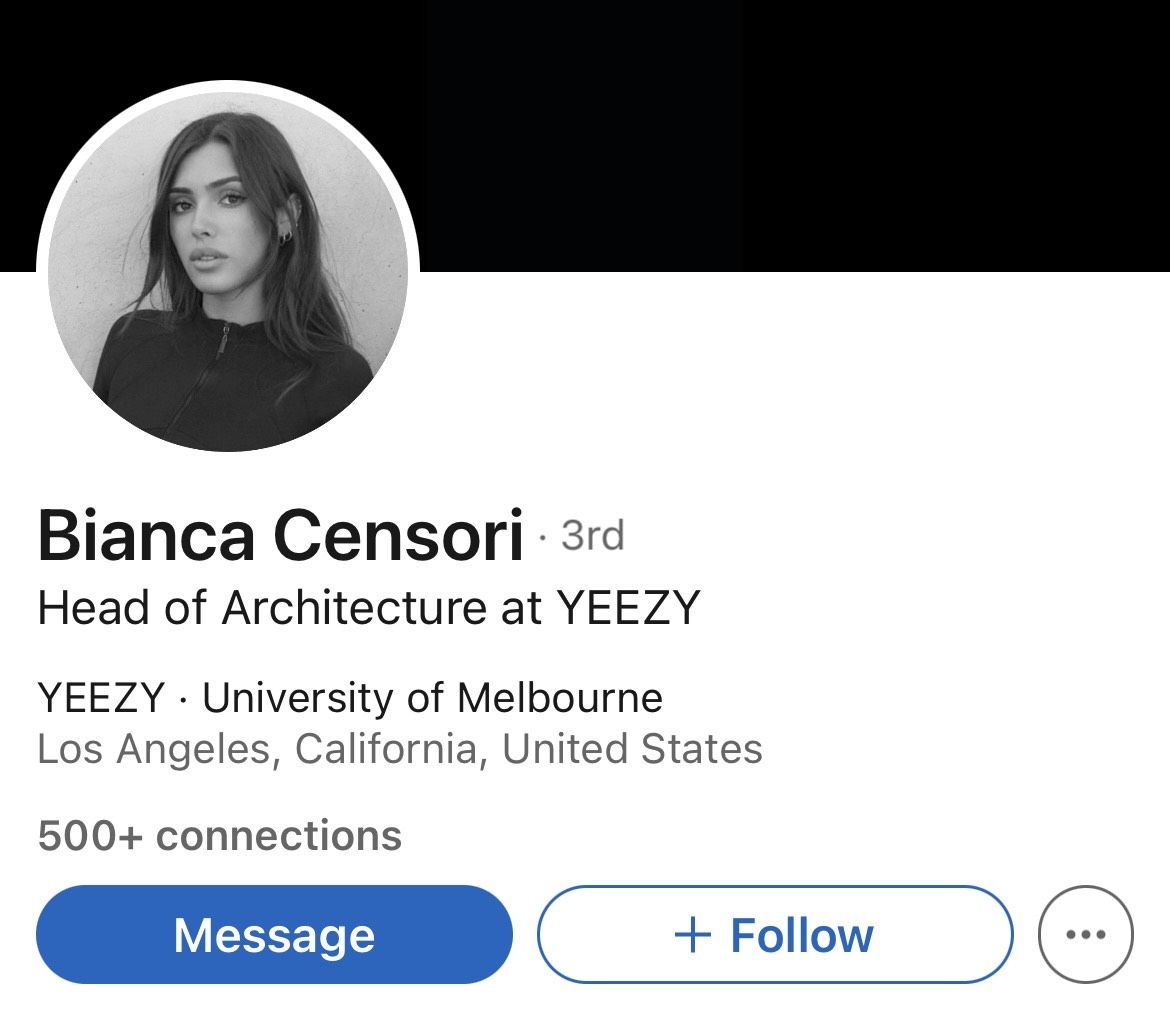Click the word Architecture in the headline
This screenshot has width=1170, height=1034.
point(354,607)
